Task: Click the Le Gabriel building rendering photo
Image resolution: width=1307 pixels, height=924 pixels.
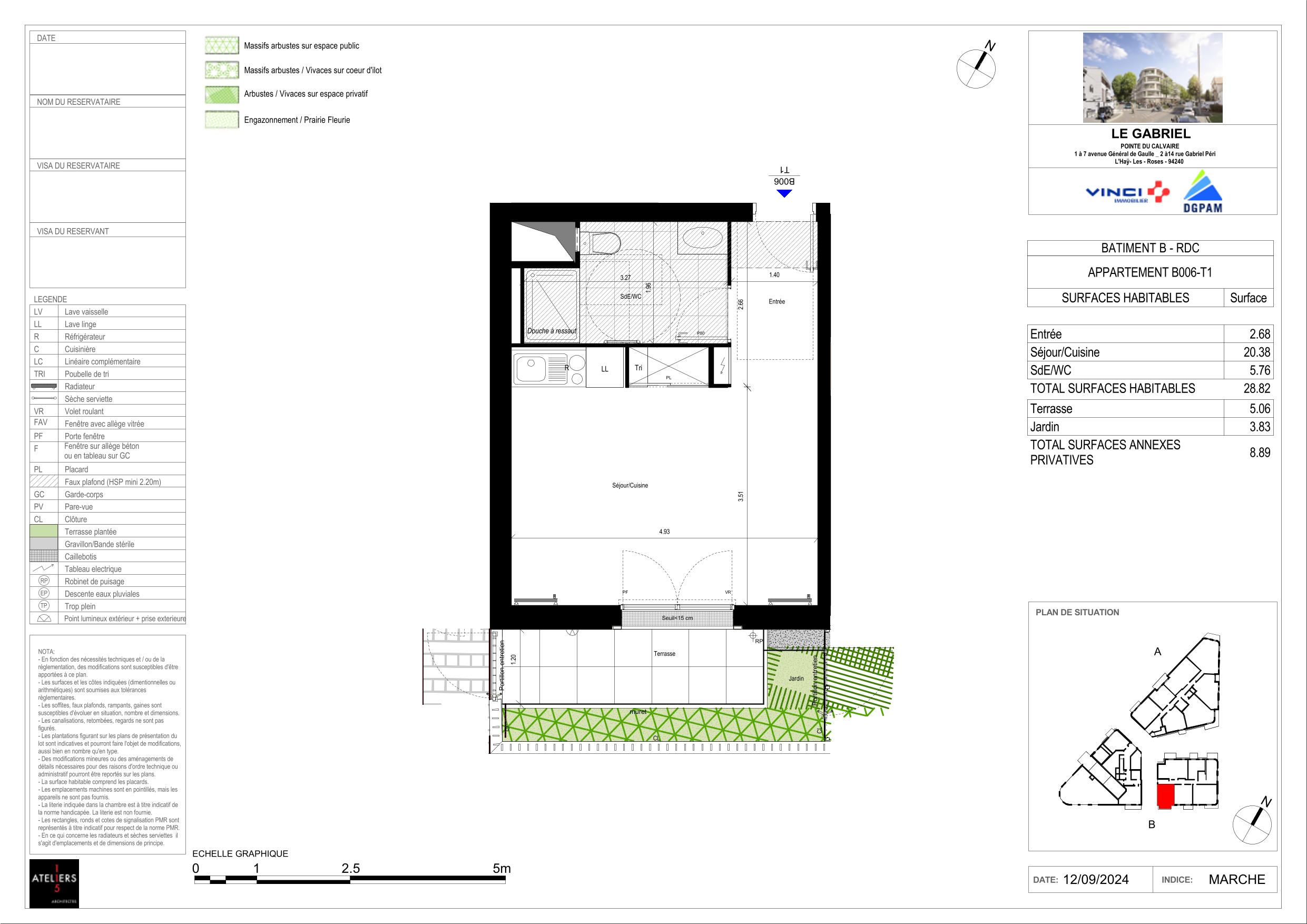Action: coord(1152,77)
